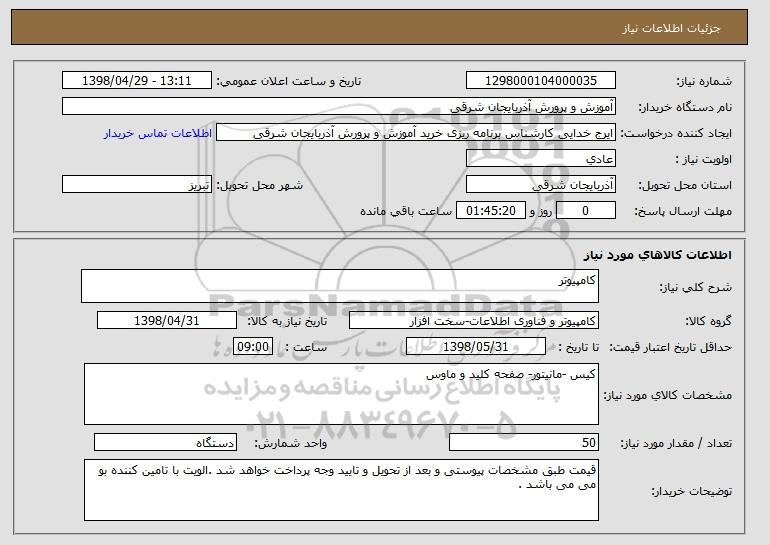Image resolution: width=770 pixels, height=545 pixels.
Task: Click the شماره نیاز field 1298000104000035
Action: click(x=541, y=81)
